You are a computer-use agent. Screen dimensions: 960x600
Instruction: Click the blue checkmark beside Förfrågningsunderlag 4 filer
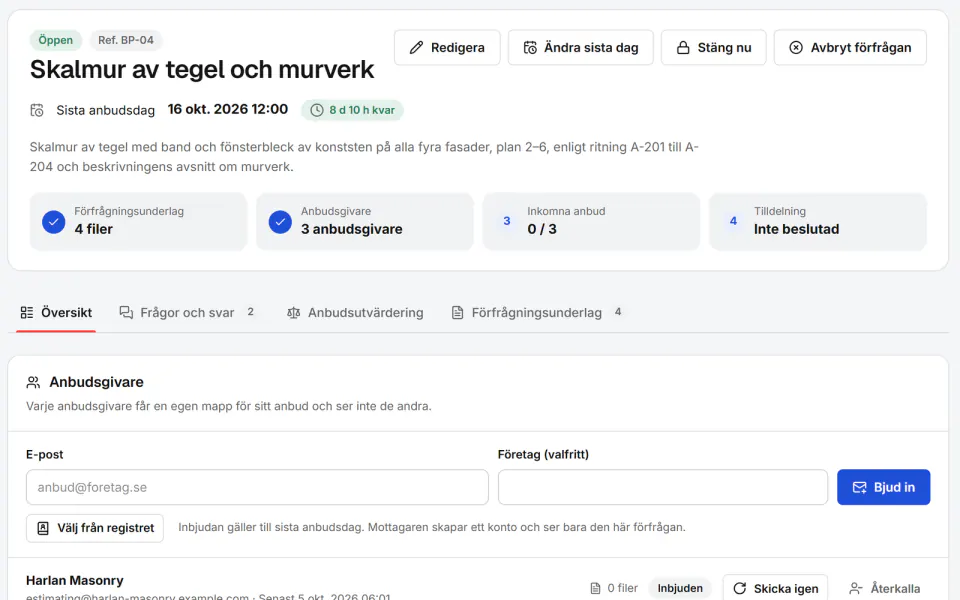[x=54, y=222]
